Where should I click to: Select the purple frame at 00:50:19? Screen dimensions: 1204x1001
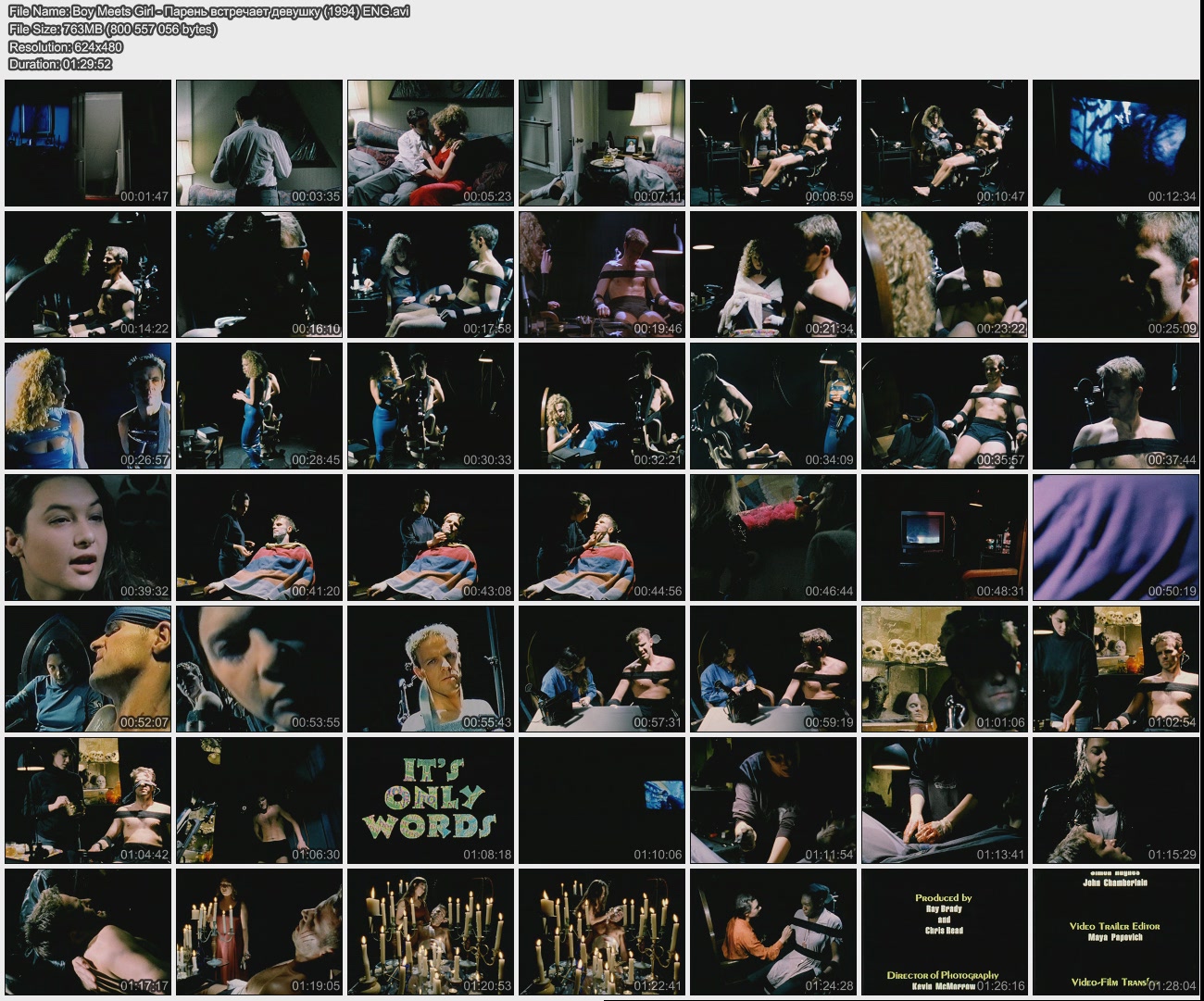[x=1116, y=537]
